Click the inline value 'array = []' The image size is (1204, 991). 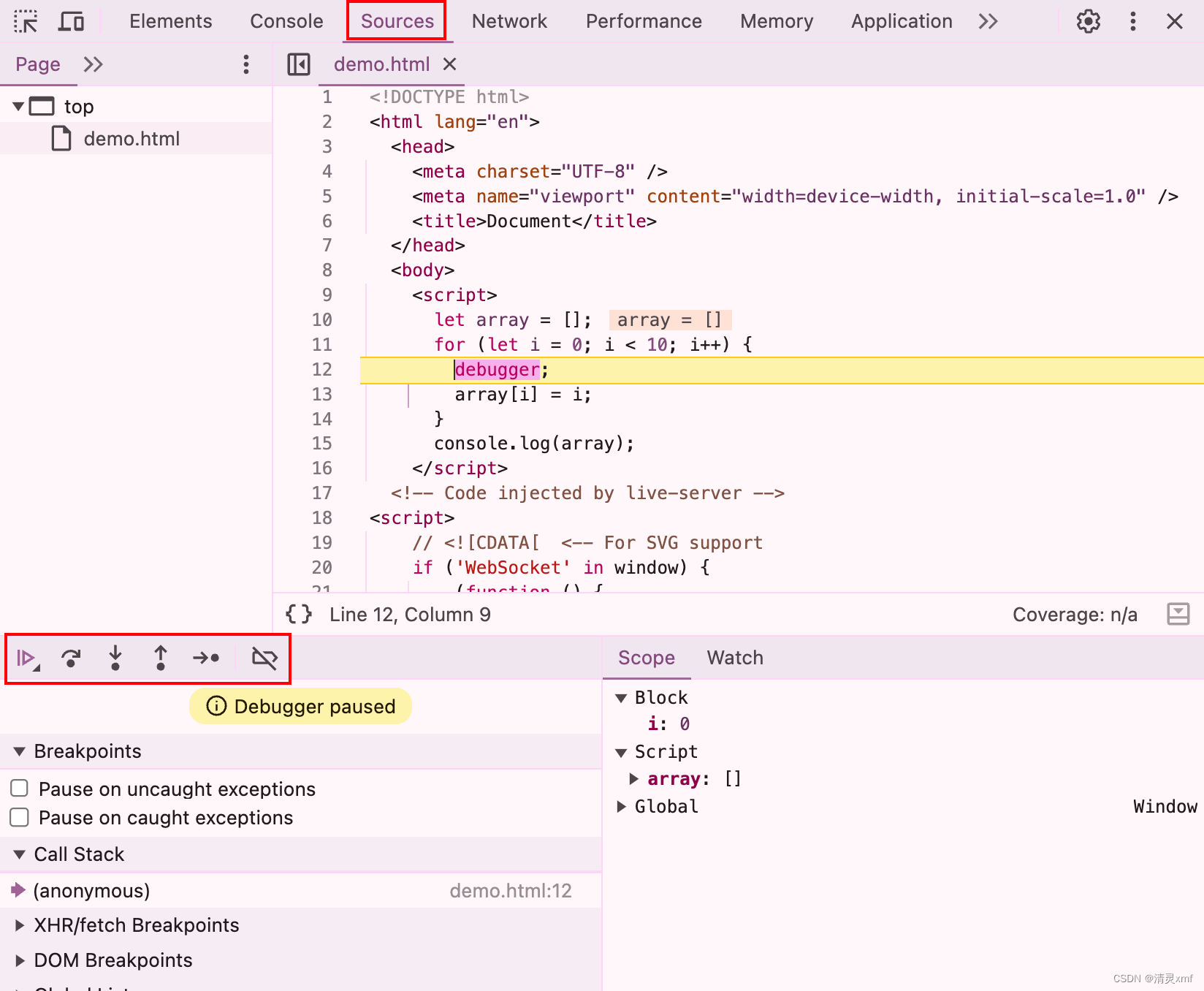point(669,320)
